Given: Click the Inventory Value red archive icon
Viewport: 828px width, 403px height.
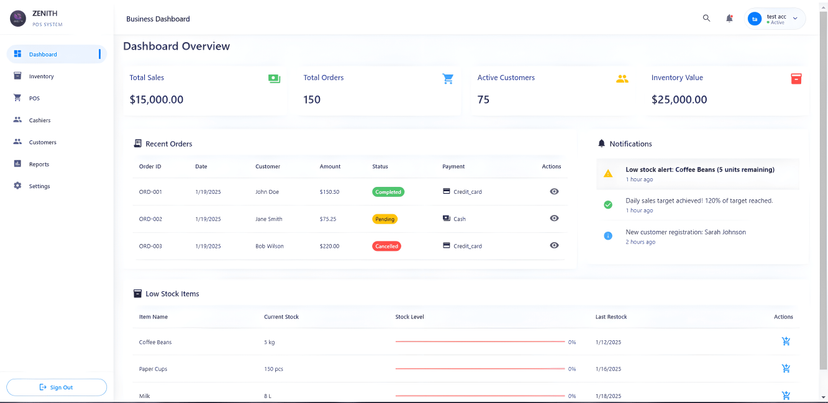Looking at the screenshot, I should point(796,79).
